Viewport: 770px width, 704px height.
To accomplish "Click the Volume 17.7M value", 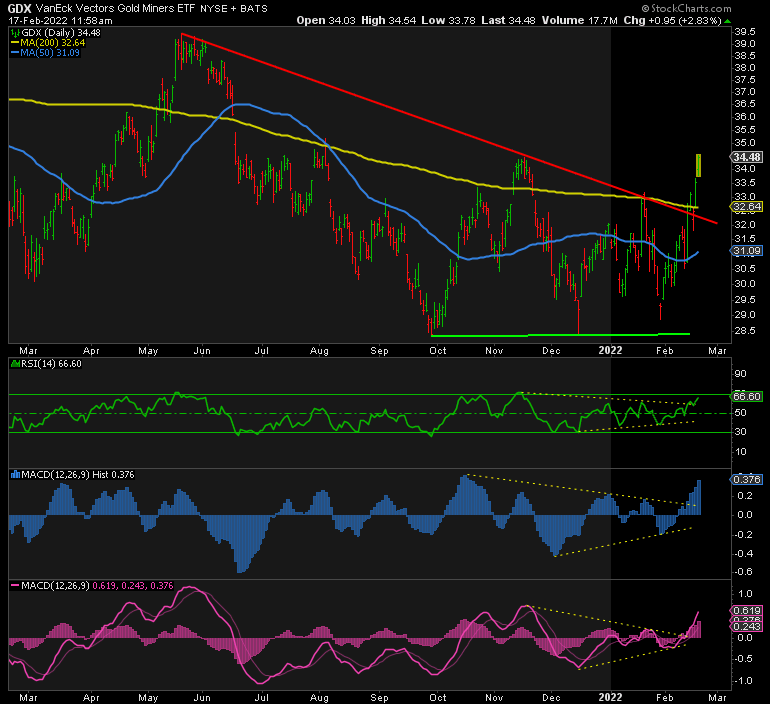I will pos(579,21).
